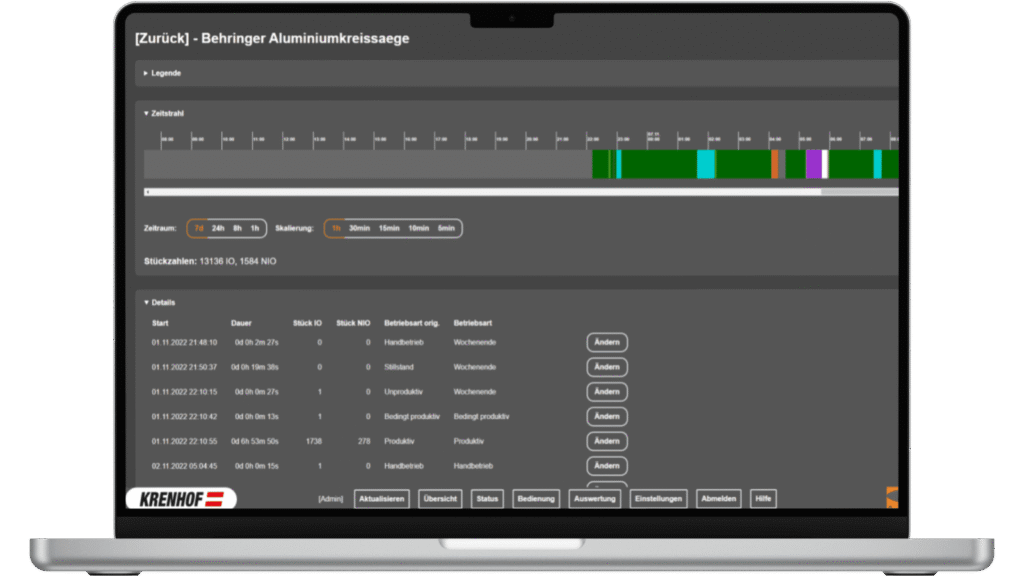Refresh data with the Aktualisieren button
Viewport: 1024px width, 576px height.
[x=382, y=499]
